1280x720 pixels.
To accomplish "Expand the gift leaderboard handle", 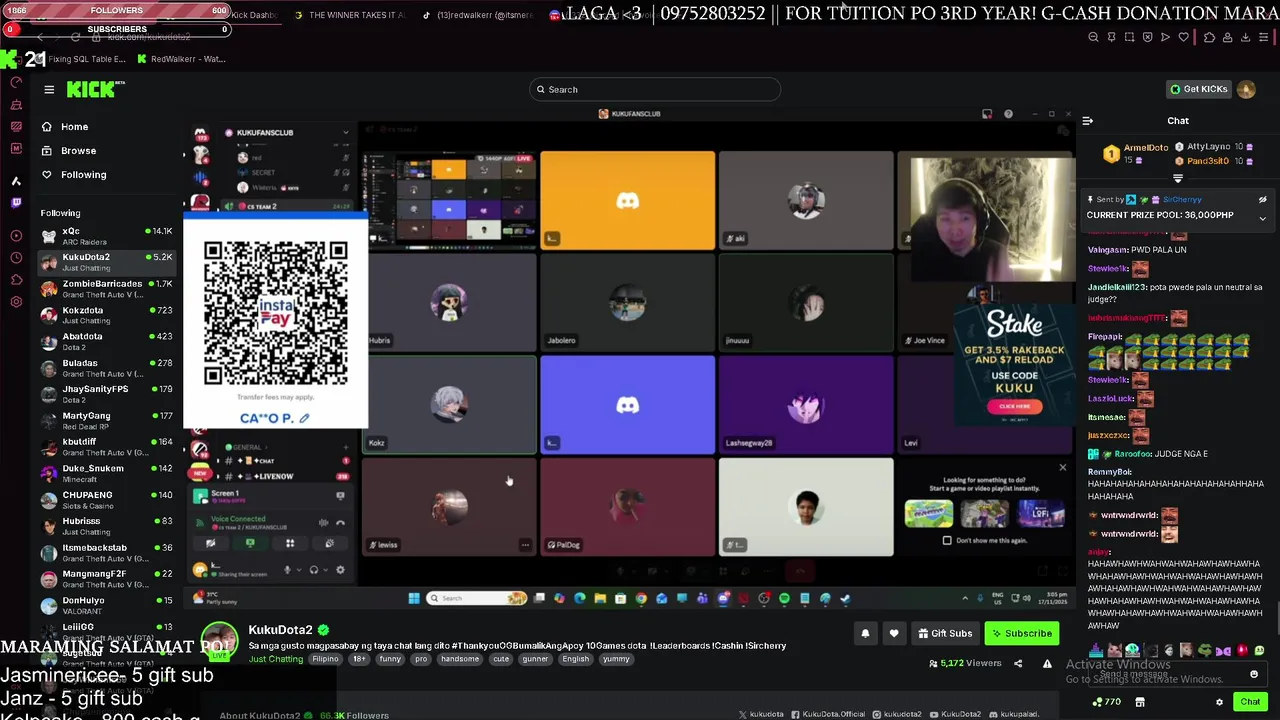I will (x=1178, y=178).
